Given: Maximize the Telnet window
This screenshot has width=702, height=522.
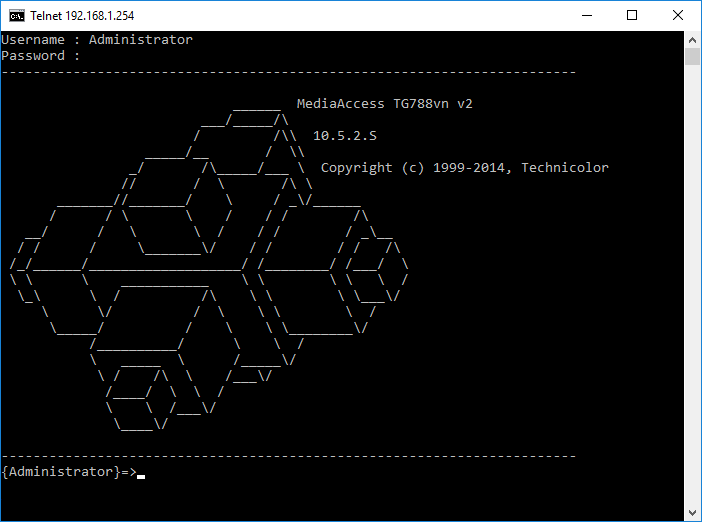Looking at the screenshot, I should 632,15.
